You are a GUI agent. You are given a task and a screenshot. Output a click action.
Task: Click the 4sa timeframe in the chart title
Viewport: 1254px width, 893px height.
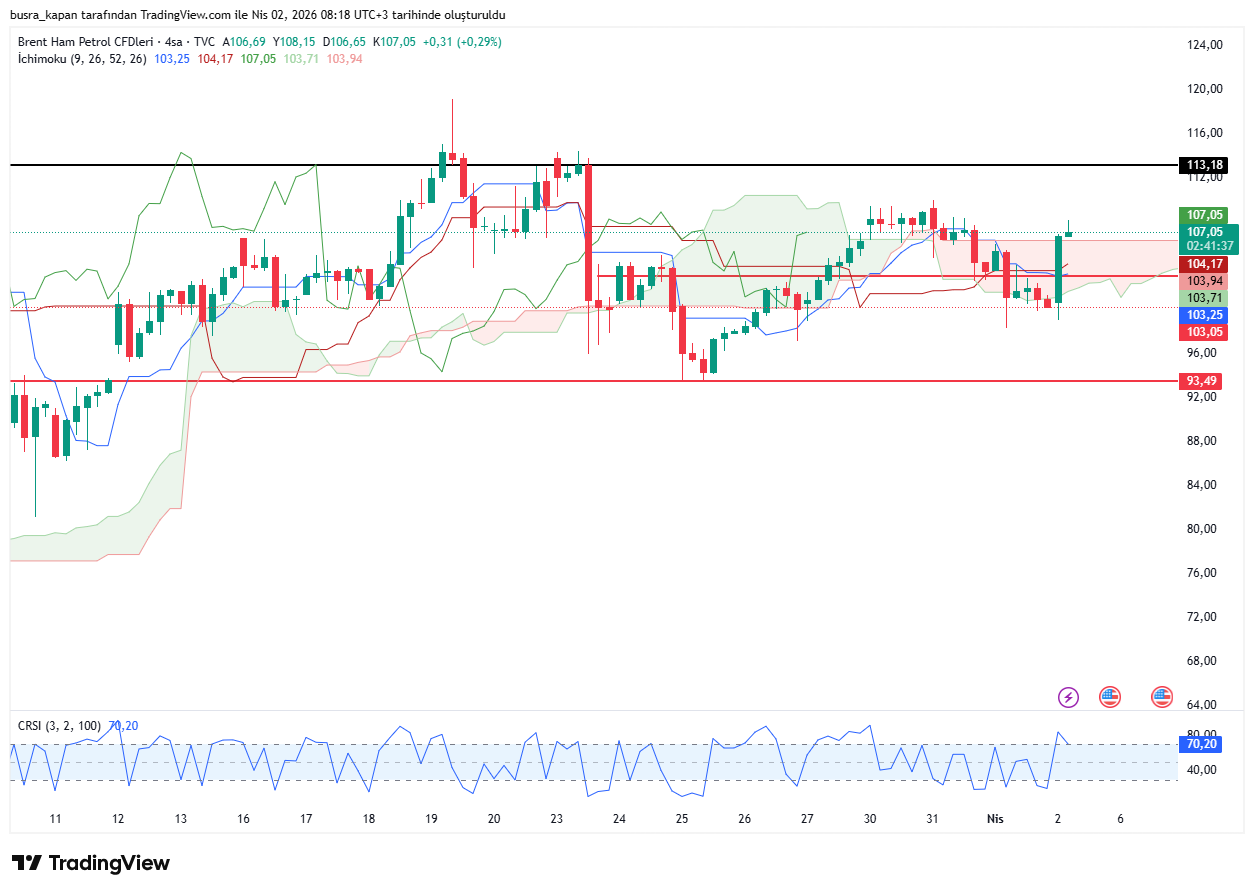tap(177, 42)
